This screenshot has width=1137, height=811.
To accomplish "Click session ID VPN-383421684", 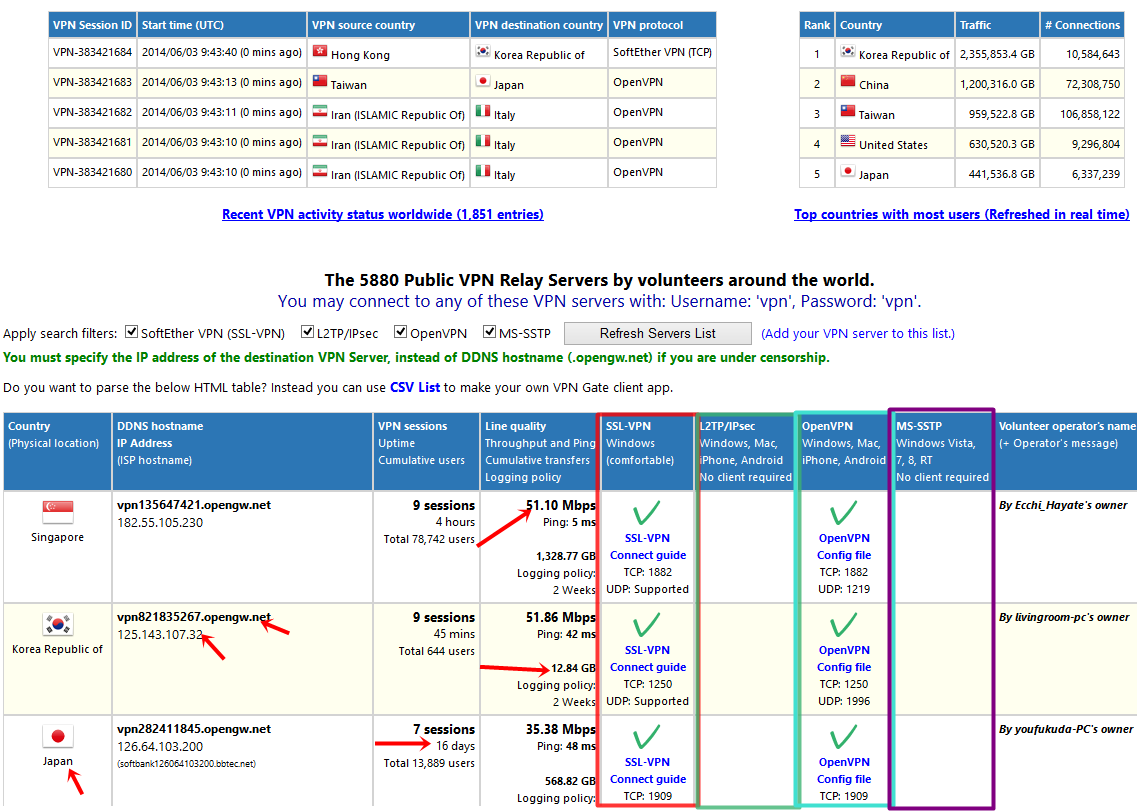I will [x=93, y=52].
